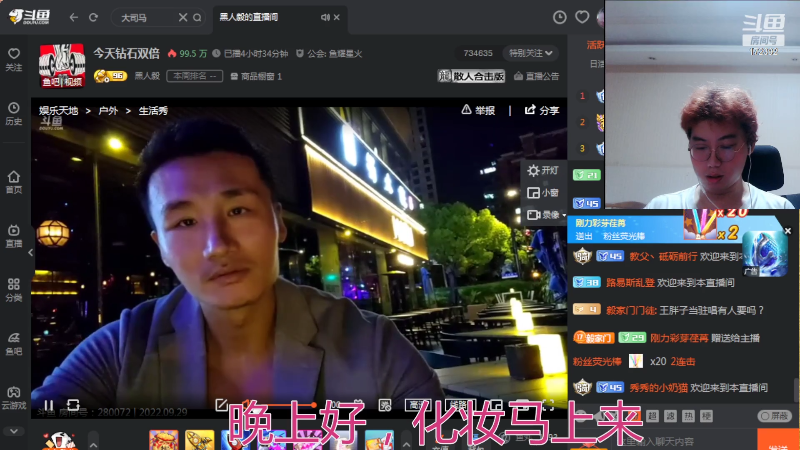Image resolution: width=800 pixels, height=450 pixels.
Task: Enter fullscreen with the corner-brackets icon
Action: coord(548,406)
